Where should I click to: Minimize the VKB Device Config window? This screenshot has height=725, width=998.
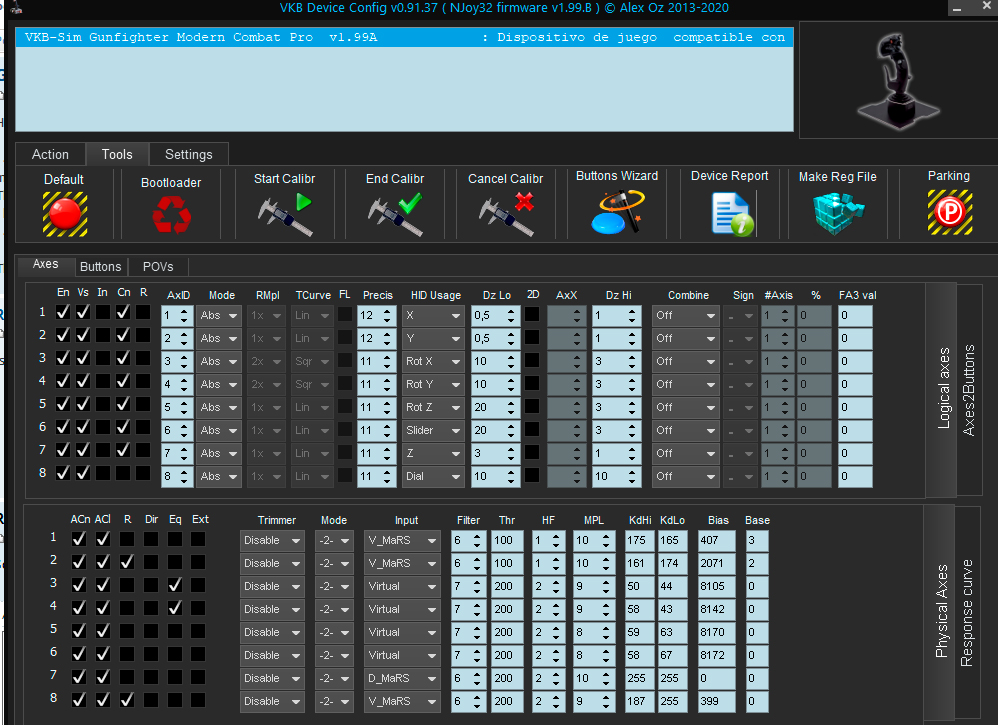(957, 8)
